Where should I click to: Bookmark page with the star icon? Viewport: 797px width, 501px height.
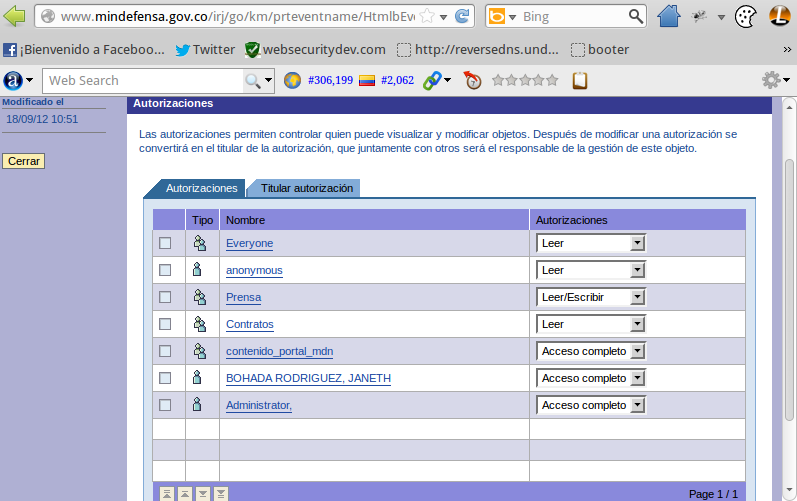click(427, 16)
